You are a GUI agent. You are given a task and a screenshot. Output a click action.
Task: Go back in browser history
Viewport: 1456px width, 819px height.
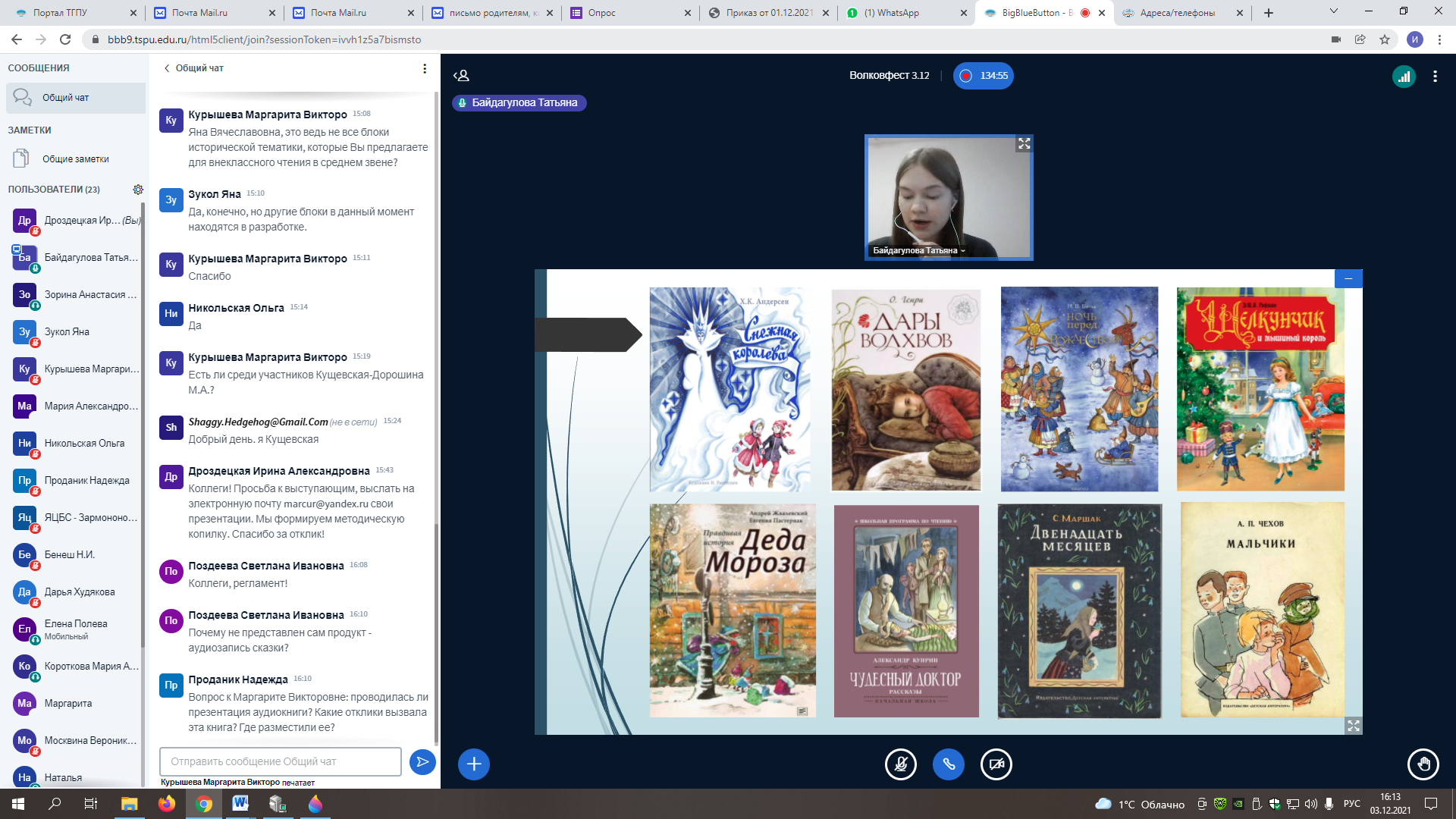[17, 39]
